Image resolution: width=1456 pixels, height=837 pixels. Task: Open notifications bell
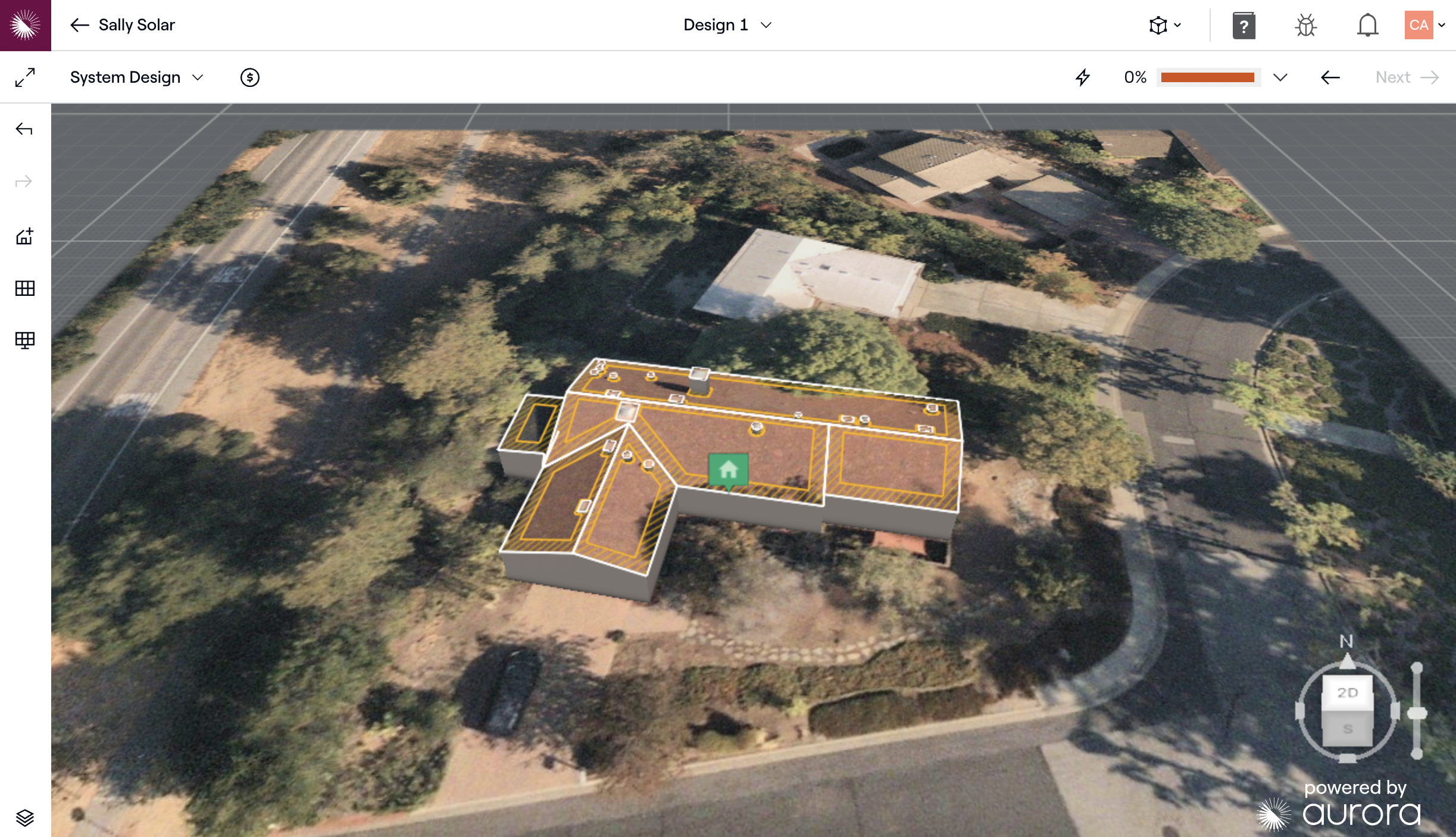pos(1367,26)
